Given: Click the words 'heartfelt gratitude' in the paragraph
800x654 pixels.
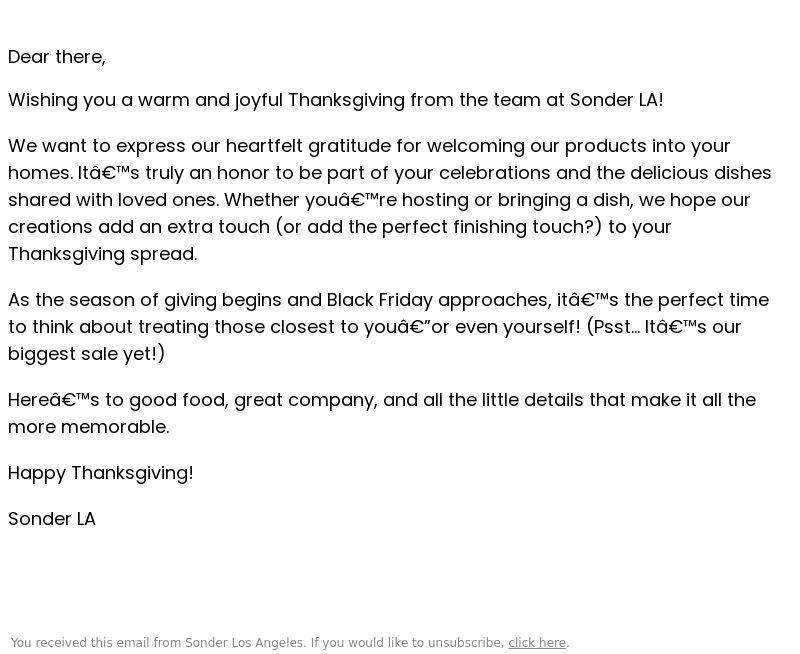Looking at the screenshot, I should (308, 146).
